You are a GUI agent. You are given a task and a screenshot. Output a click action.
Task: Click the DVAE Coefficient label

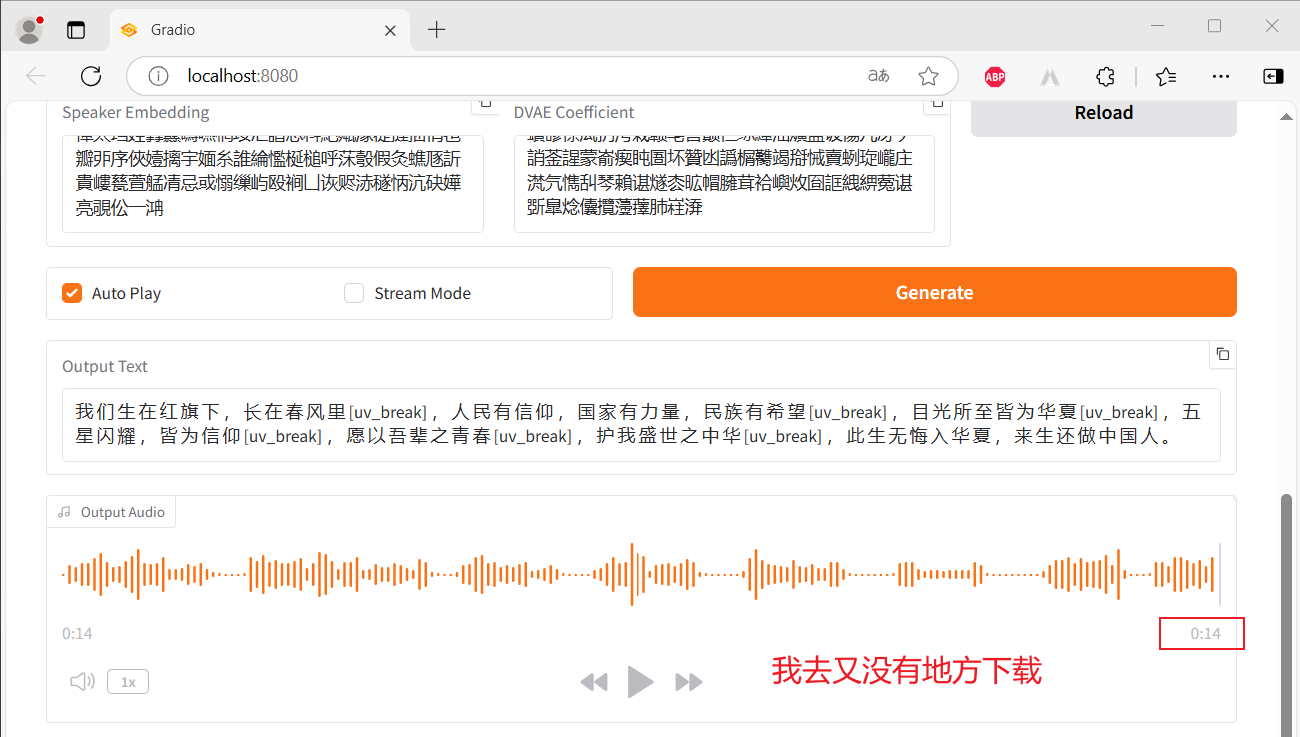(574, 112)
